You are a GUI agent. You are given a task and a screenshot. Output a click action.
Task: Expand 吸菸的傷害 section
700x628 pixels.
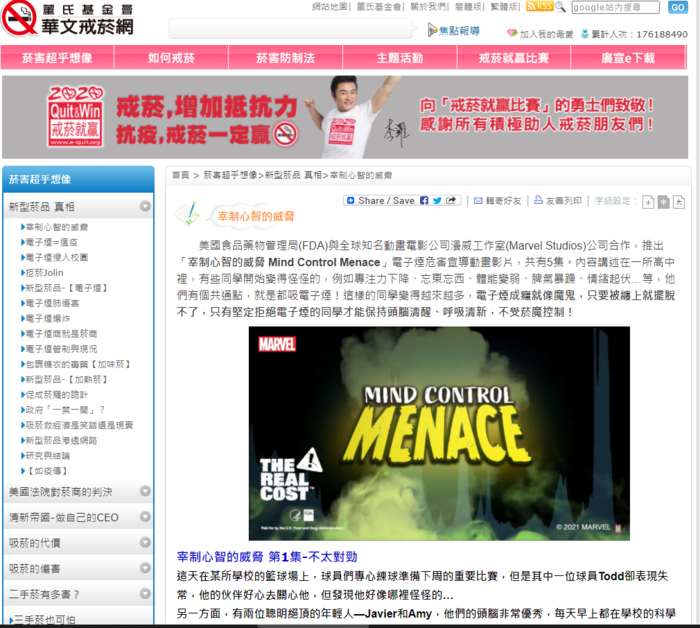click(145, 568)
